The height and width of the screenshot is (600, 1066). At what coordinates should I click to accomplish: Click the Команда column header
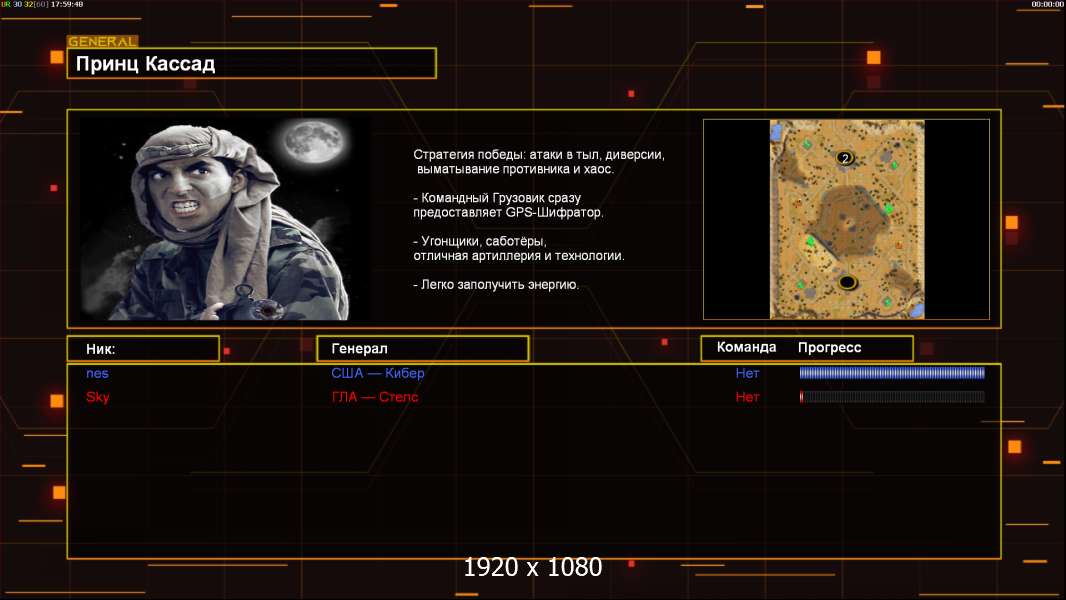746,347
